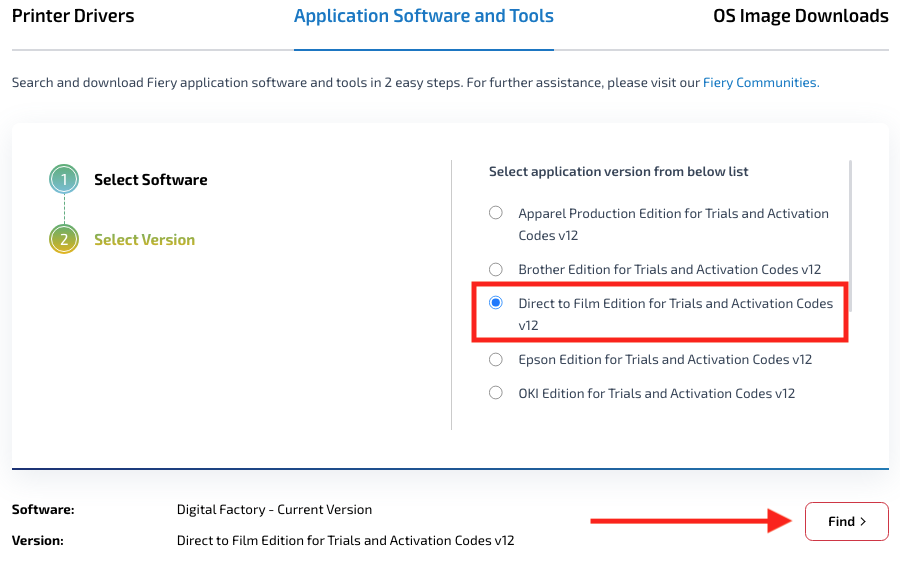Click 'Select application version from below list' heading

pyautogui.click(x=618, y=172)
